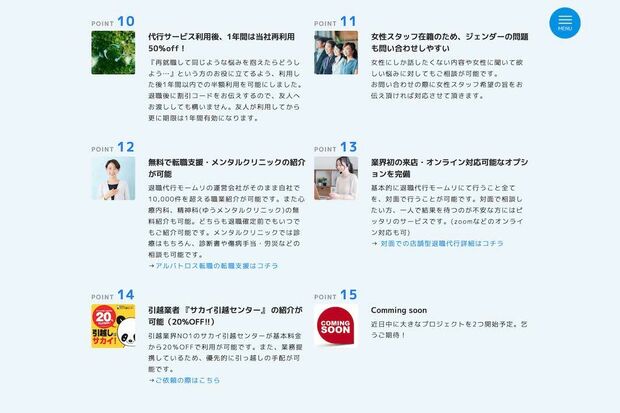The width and height of the screenshot is (620, 413).
Task: Click the red COMING SOON badge
Action: click(336, 326)
